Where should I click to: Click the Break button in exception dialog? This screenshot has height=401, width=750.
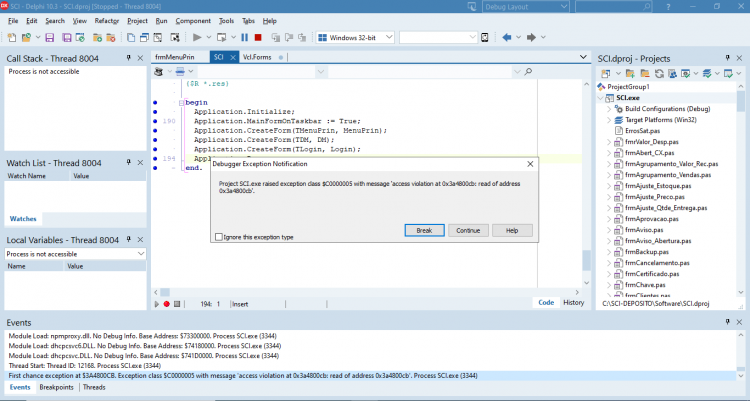click(x=424, y=230)
